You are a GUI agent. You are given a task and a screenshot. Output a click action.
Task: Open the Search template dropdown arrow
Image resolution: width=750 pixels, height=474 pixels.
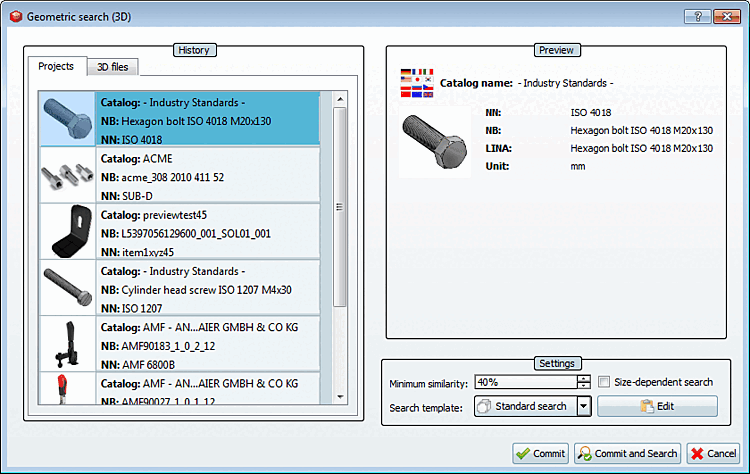[584, 407]
